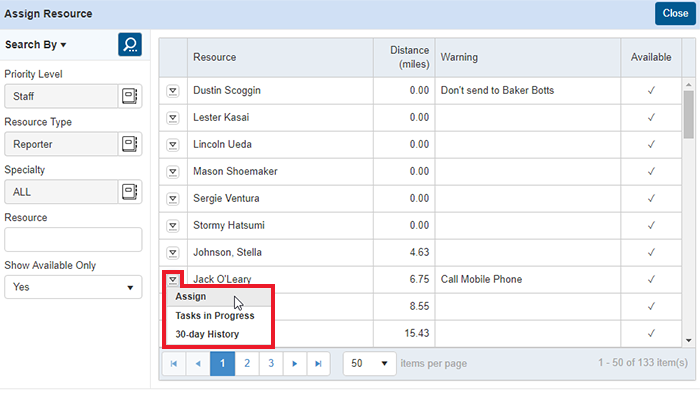700x393 pixels.
Task: Click the Mason Shoemaker name cell
Action: (x=280, y=171)
